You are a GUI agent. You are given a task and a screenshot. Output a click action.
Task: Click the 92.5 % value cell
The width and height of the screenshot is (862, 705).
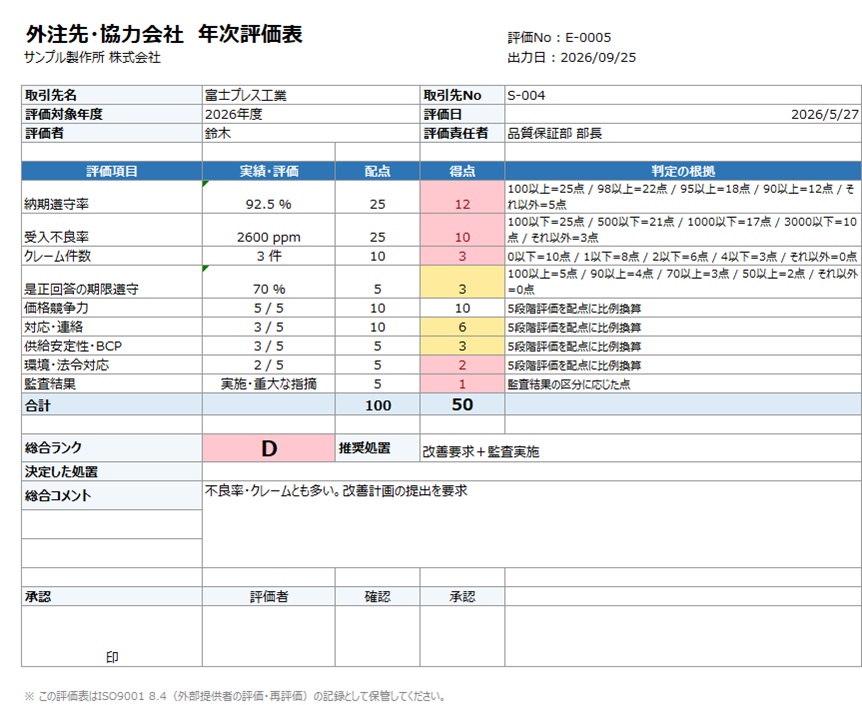(269, 197)
